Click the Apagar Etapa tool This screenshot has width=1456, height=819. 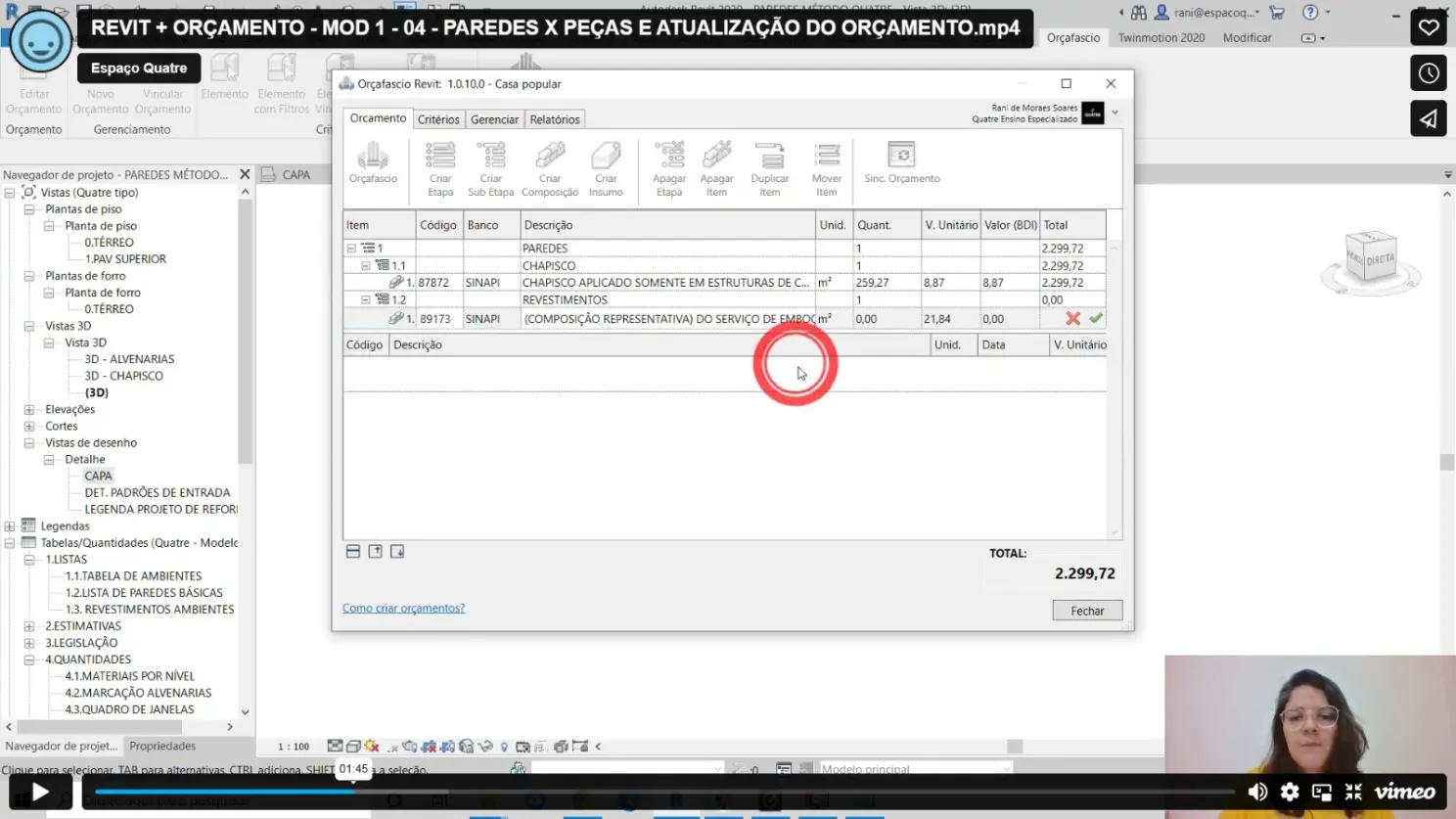pyautogui.click(x=669, y=169)
